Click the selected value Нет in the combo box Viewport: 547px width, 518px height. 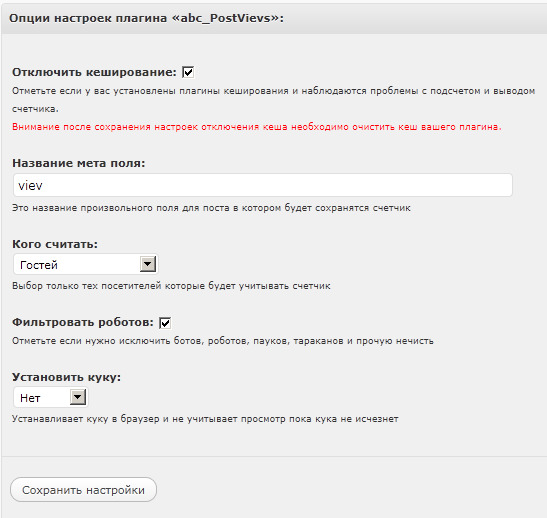pyautogui.click(x=30, y=398)
